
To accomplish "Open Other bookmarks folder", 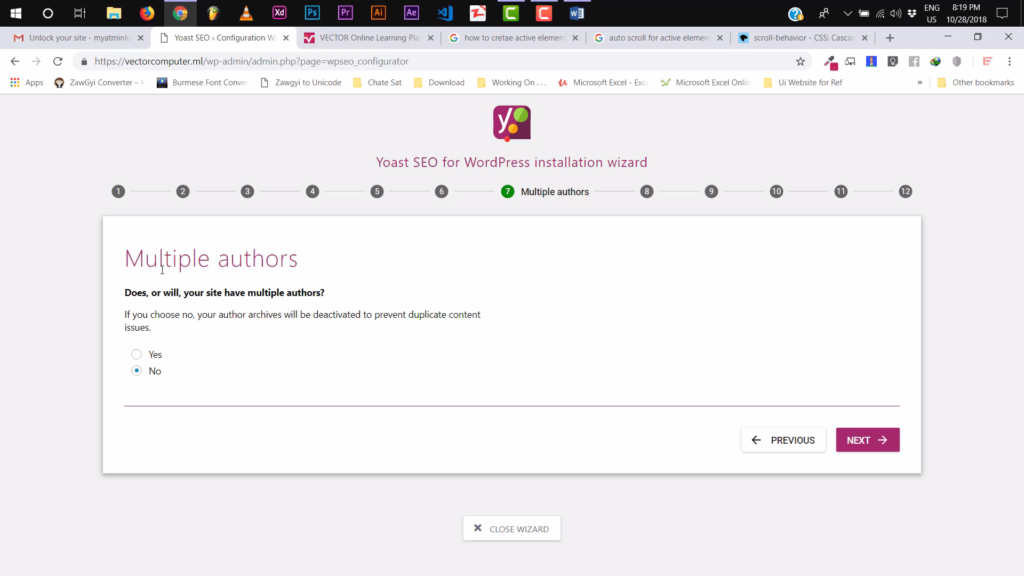I will point(976,82).
